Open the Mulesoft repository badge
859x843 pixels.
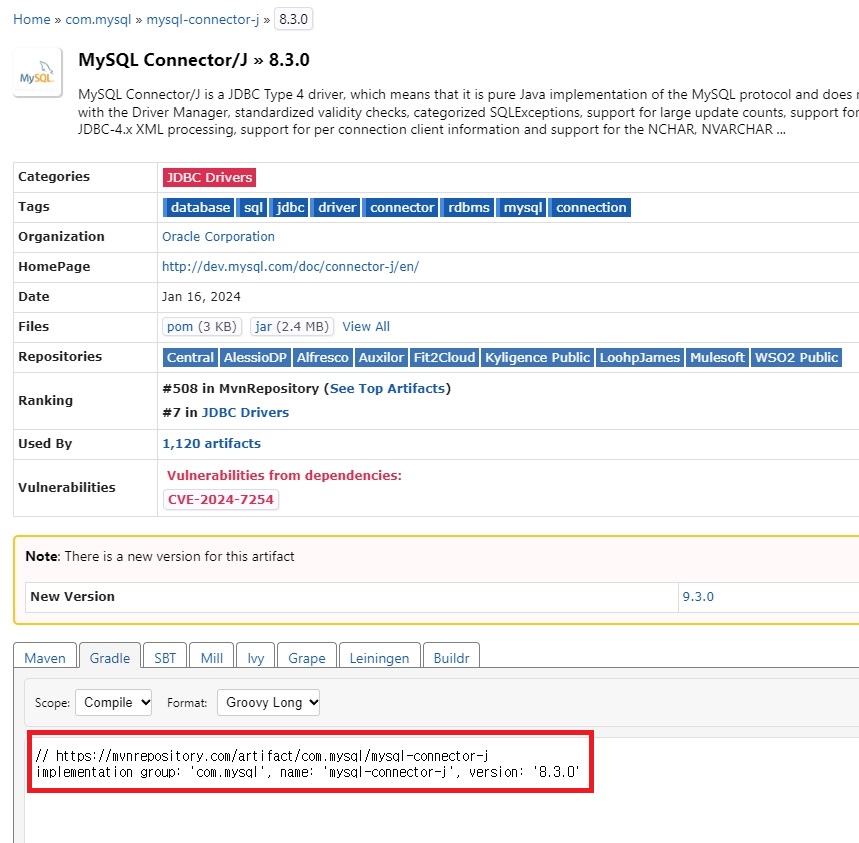717,358
